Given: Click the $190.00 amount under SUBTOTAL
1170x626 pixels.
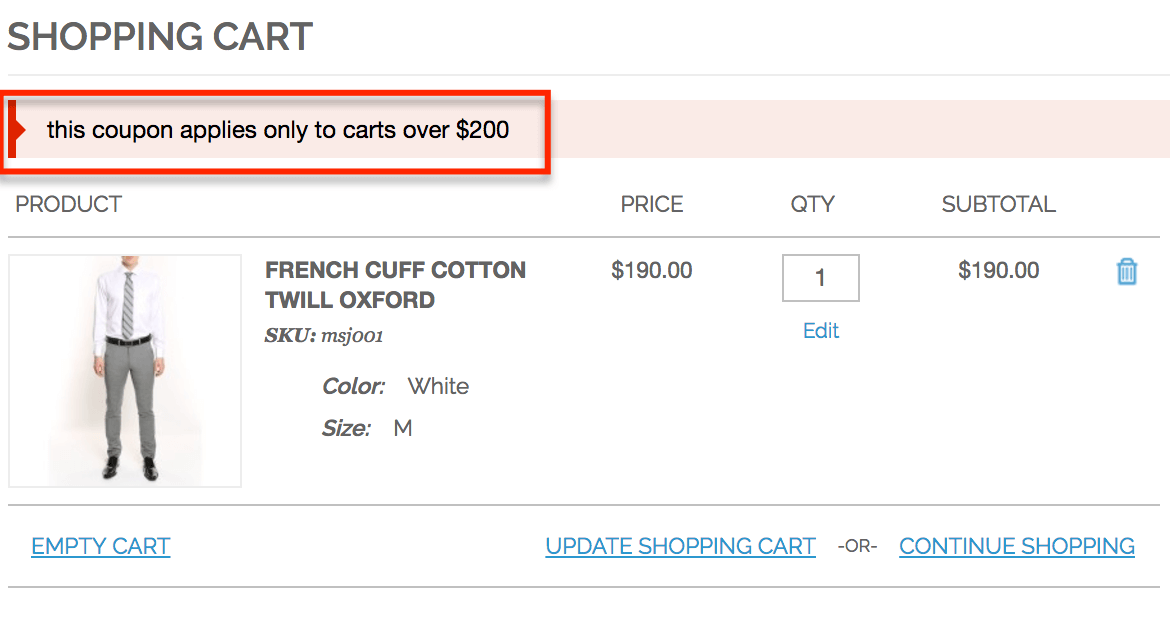Looking at the screenshot, I should click(998, 270).
